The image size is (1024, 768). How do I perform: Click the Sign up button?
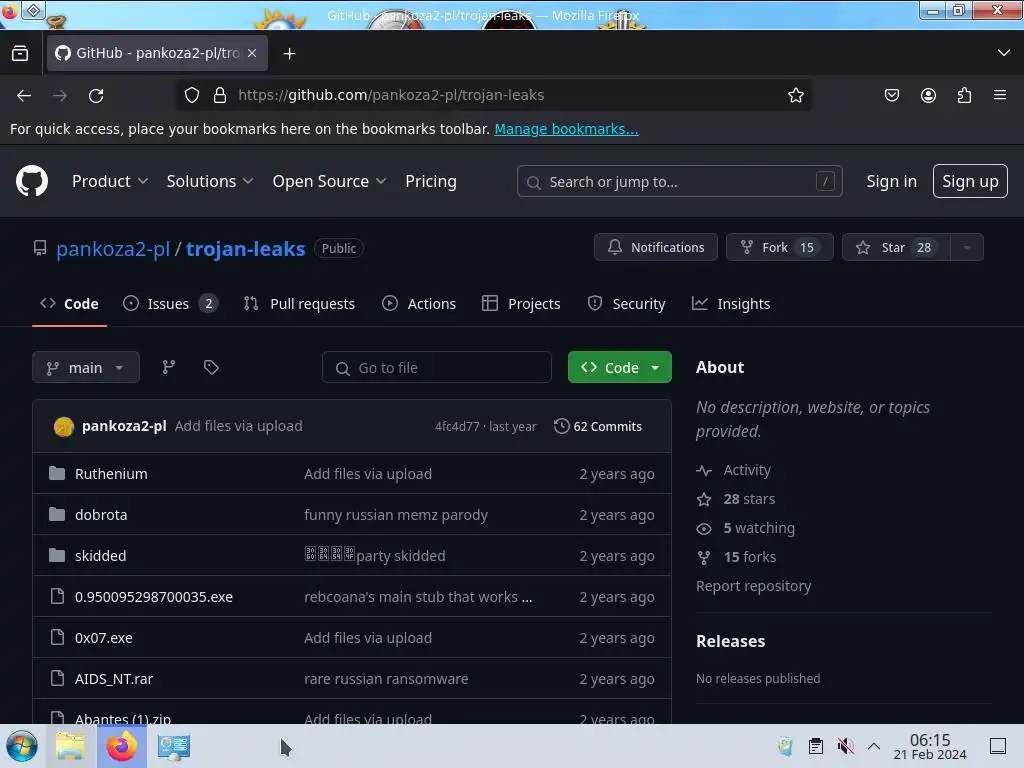970,181
